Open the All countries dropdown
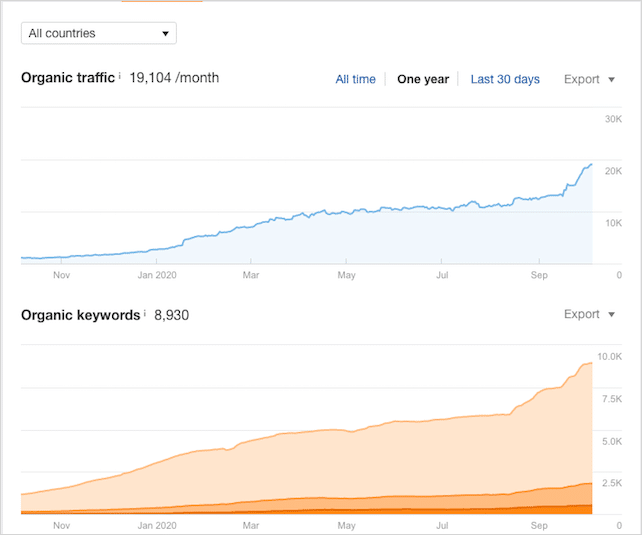Image resolution: width=642 pixels, height=535 pixels. tap(98, 33)
